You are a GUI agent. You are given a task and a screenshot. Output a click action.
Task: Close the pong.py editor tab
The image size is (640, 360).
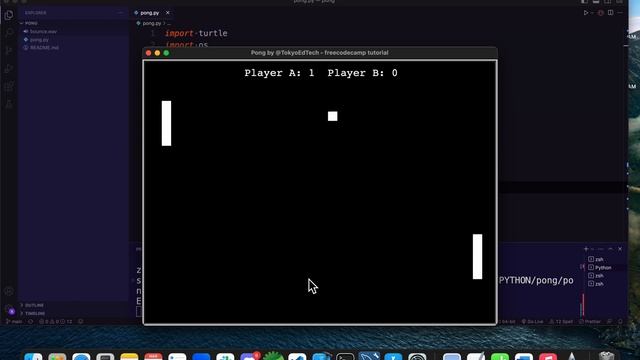tap(167, 13)
